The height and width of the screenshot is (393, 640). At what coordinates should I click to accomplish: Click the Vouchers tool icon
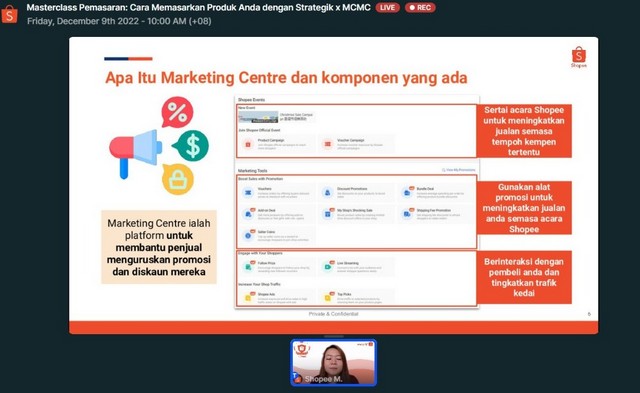click(x=248, y=192)
